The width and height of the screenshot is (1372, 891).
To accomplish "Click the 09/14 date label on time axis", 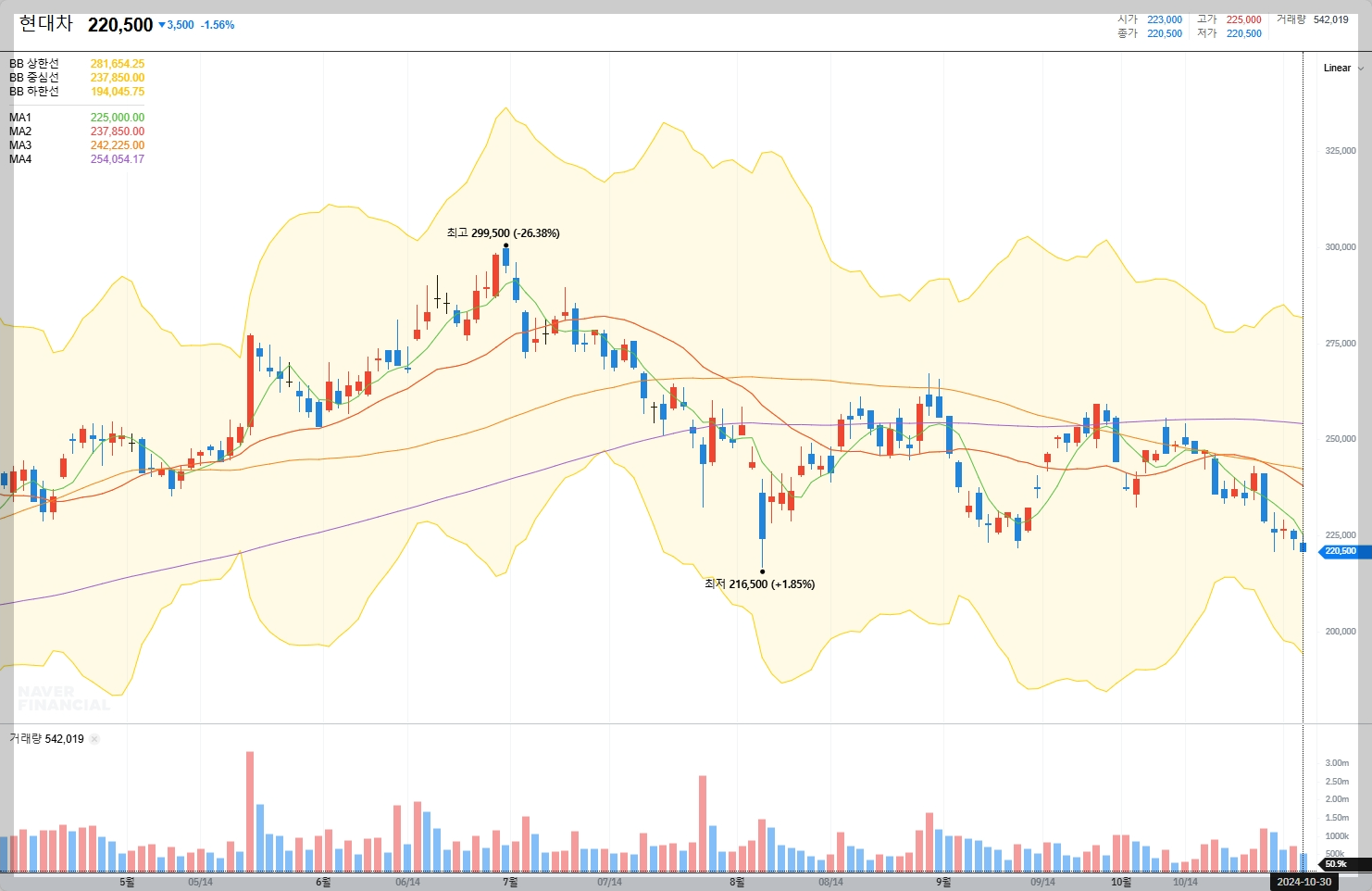I will click(x=1042, y=882).
